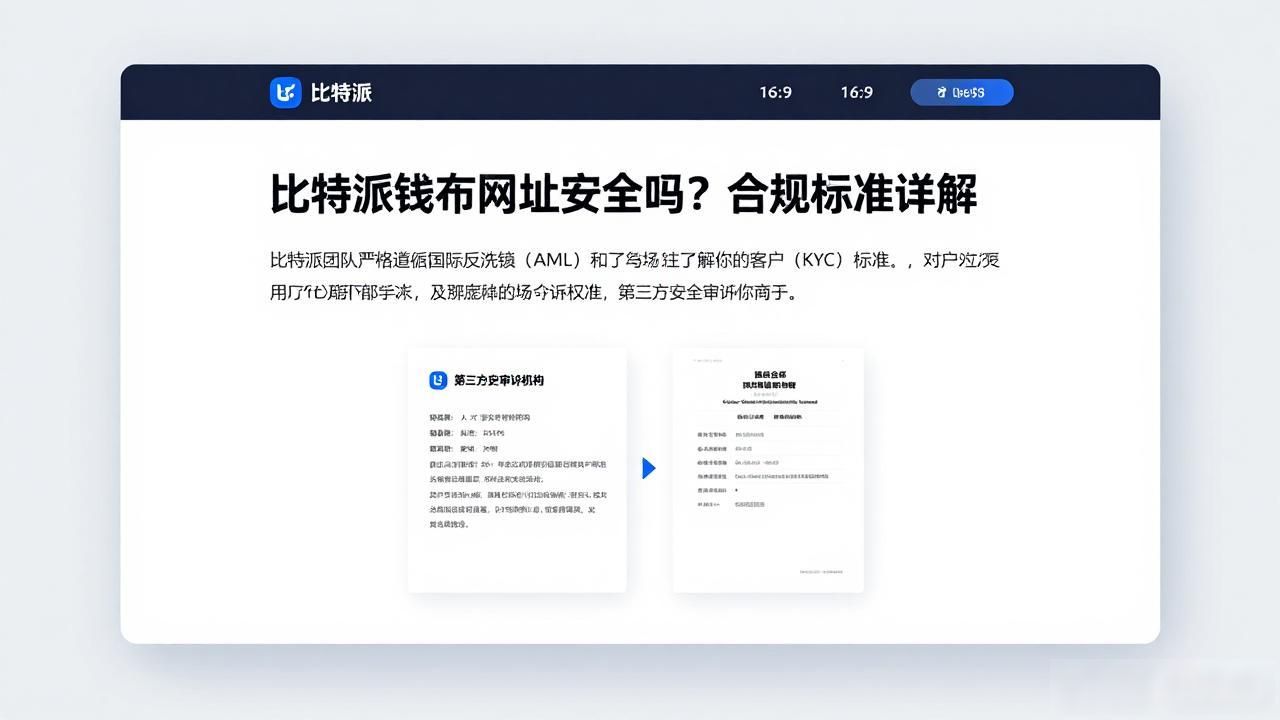Image resolution: width=1280 pixels, height=720 pixels.
Task: Click the 比特派 logo icon in header
Action: [286, 93]
